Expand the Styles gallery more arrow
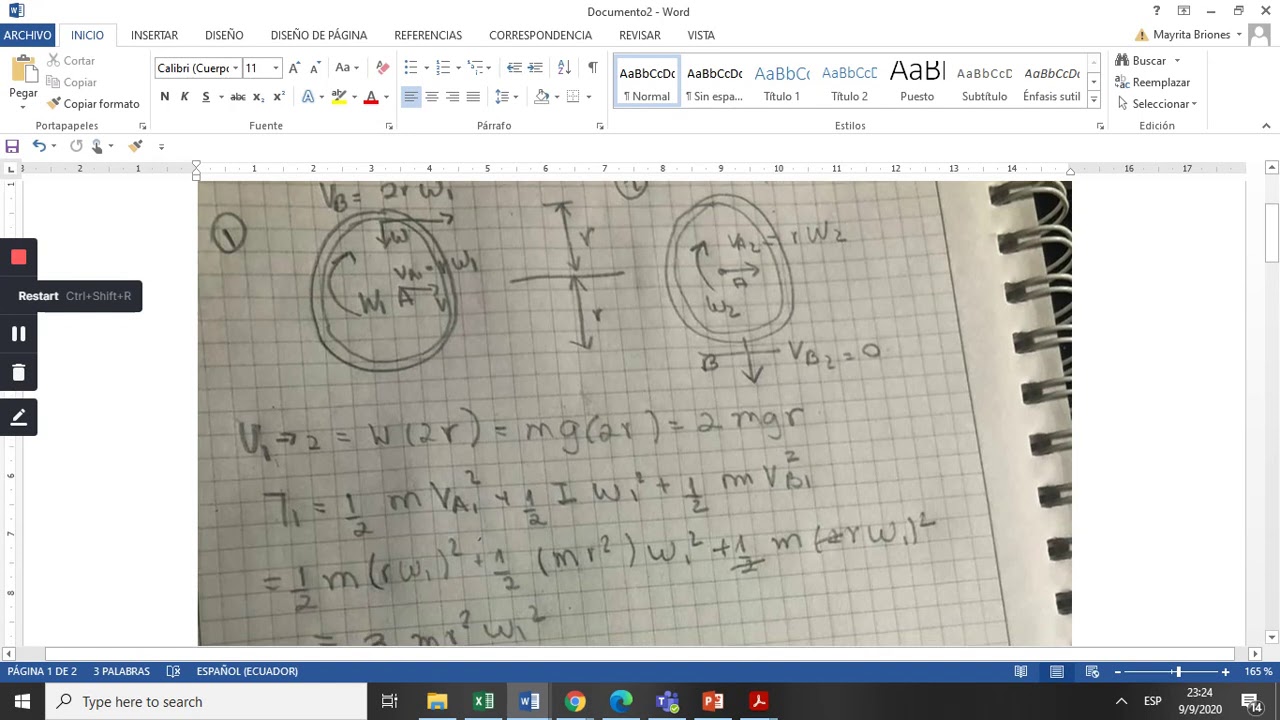Image resolution: width=1280 pixels, height=720 pixels. click(1094, 99)
